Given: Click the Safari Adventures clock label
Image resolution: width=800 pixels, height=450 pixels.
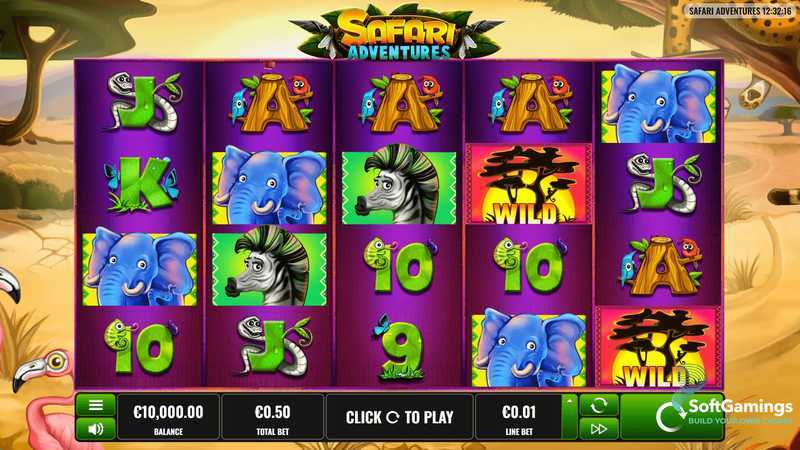Looking at the screenshot, I should pyautogui.click(x=740, y=11).
